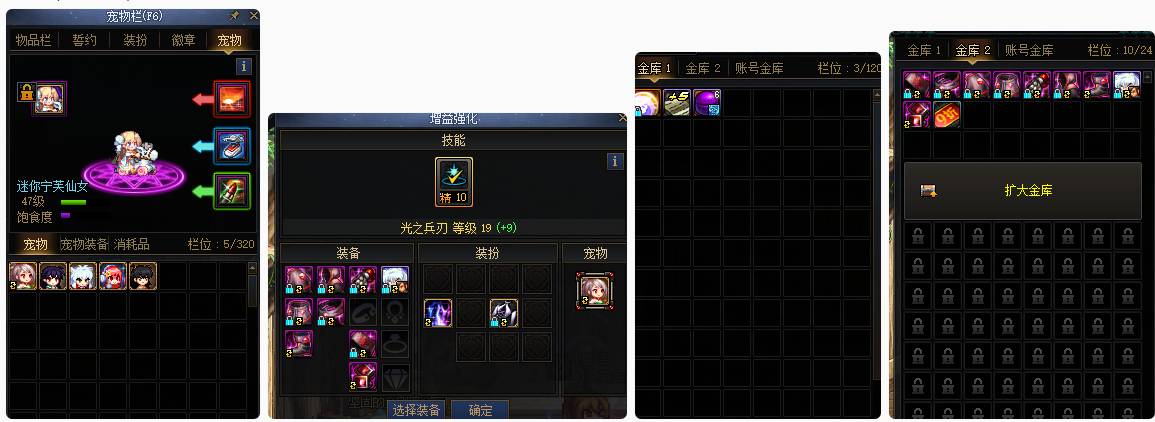
Task: Switch to 账号金库 tab in right vault
Action: click(x=1029, y=50)
